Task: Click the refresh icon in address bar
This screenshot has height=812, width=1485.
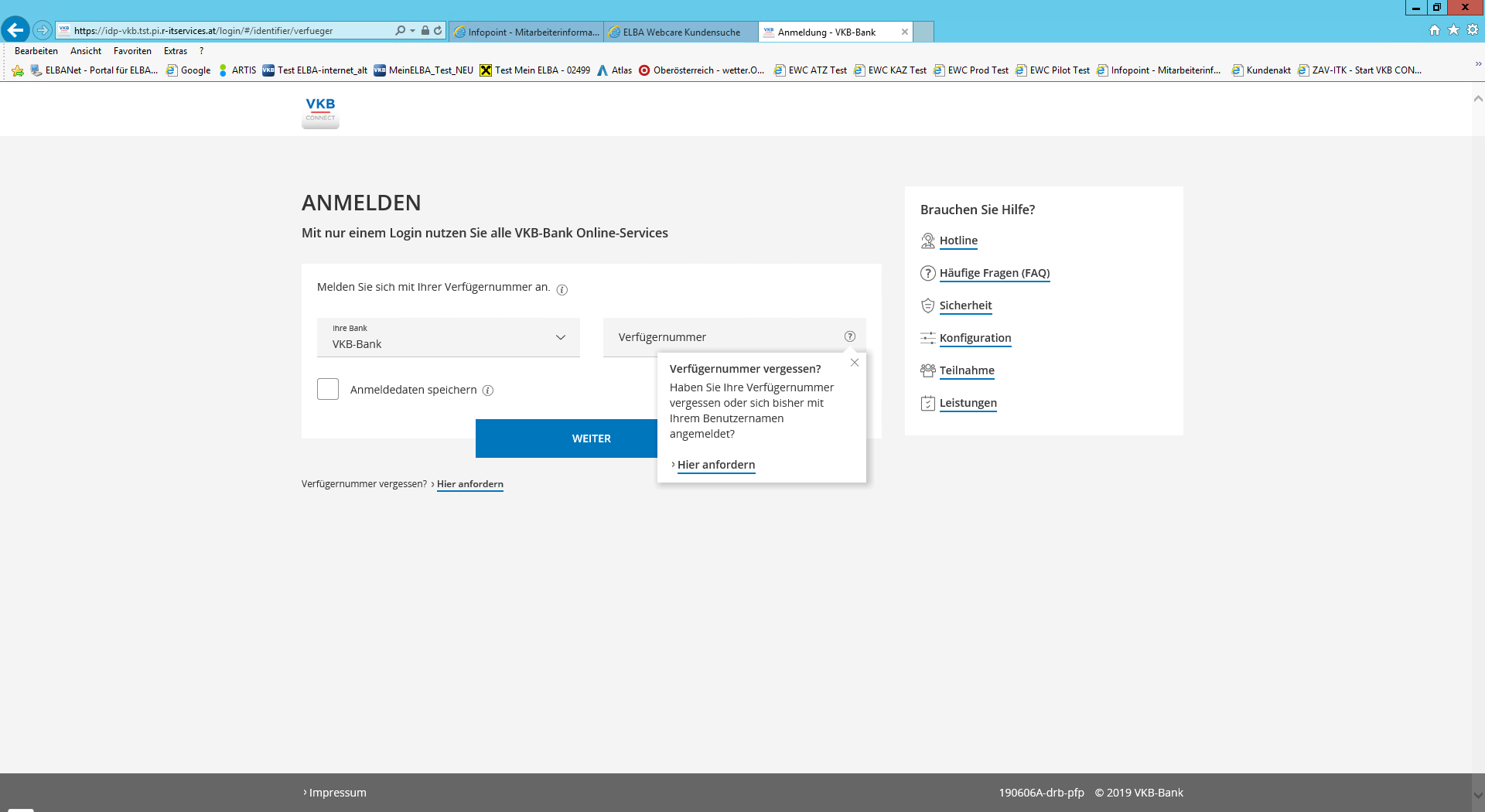Action: point(438,31)
